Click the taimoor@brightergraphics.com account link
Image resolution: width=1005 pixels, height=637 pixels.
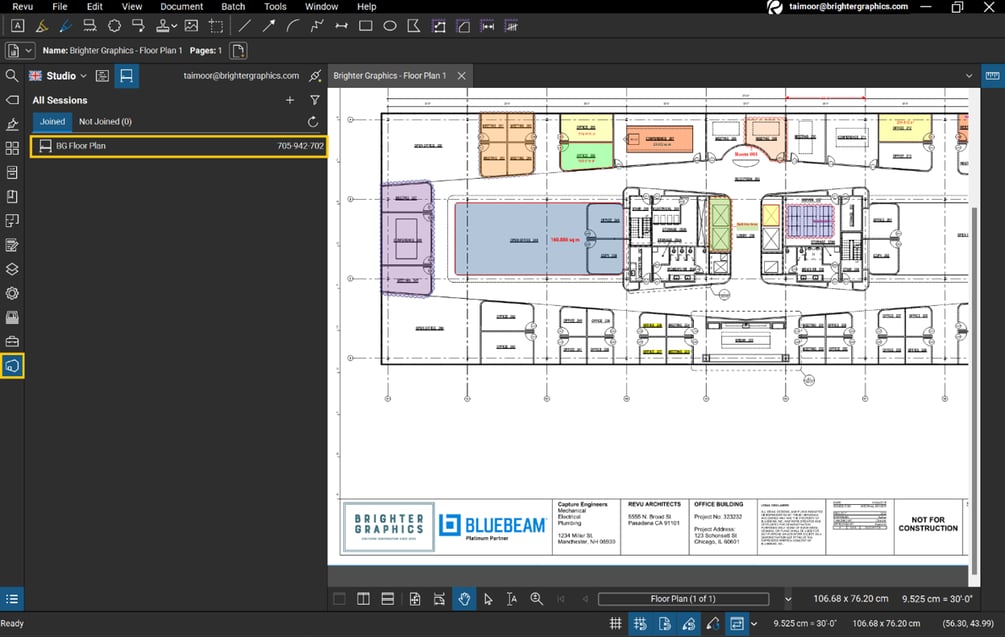[x=240, y=75]
